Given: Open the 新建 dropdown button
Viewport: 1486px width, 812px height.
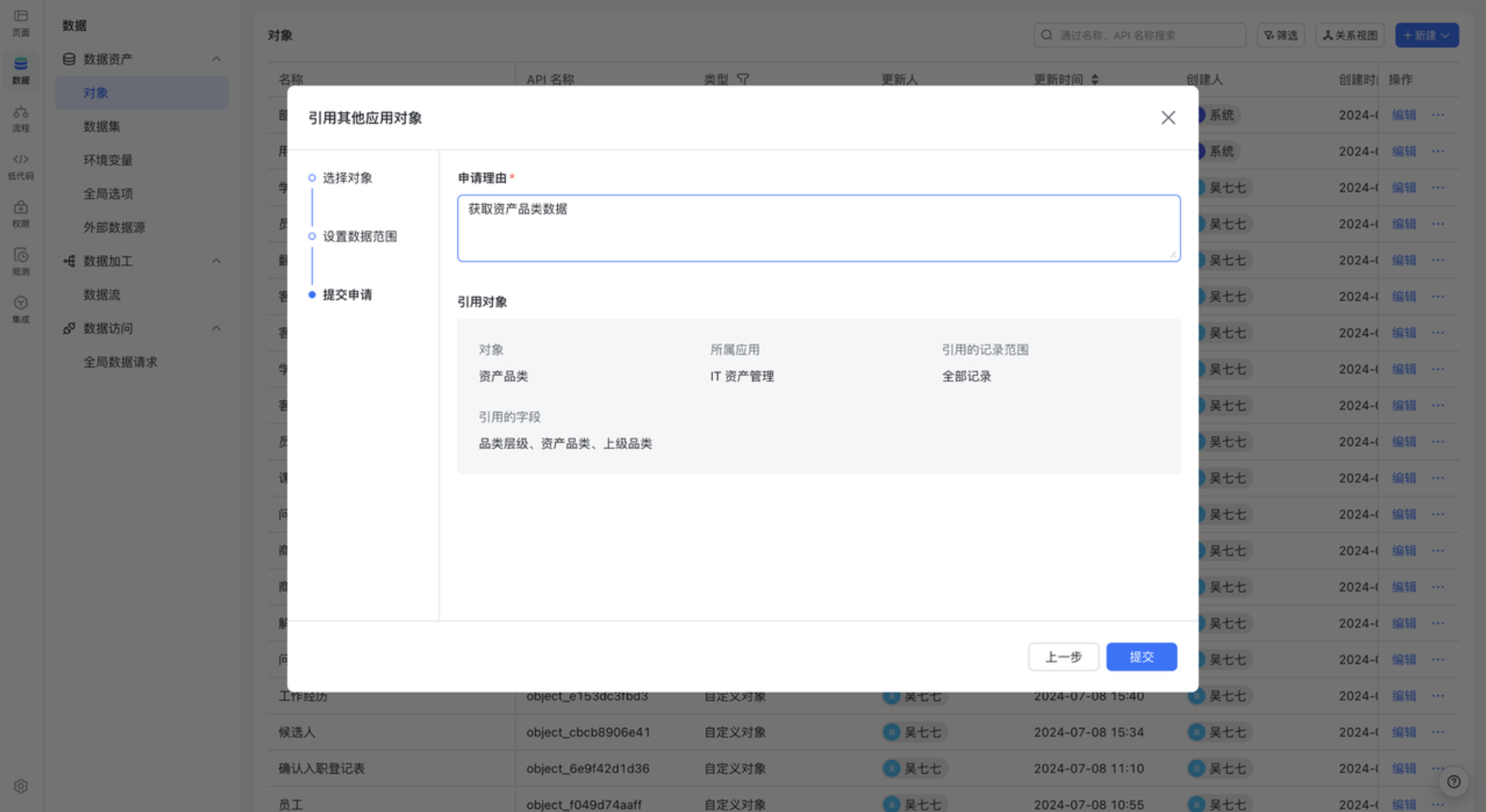Looking at the screenshot, I should (1426, 35).
